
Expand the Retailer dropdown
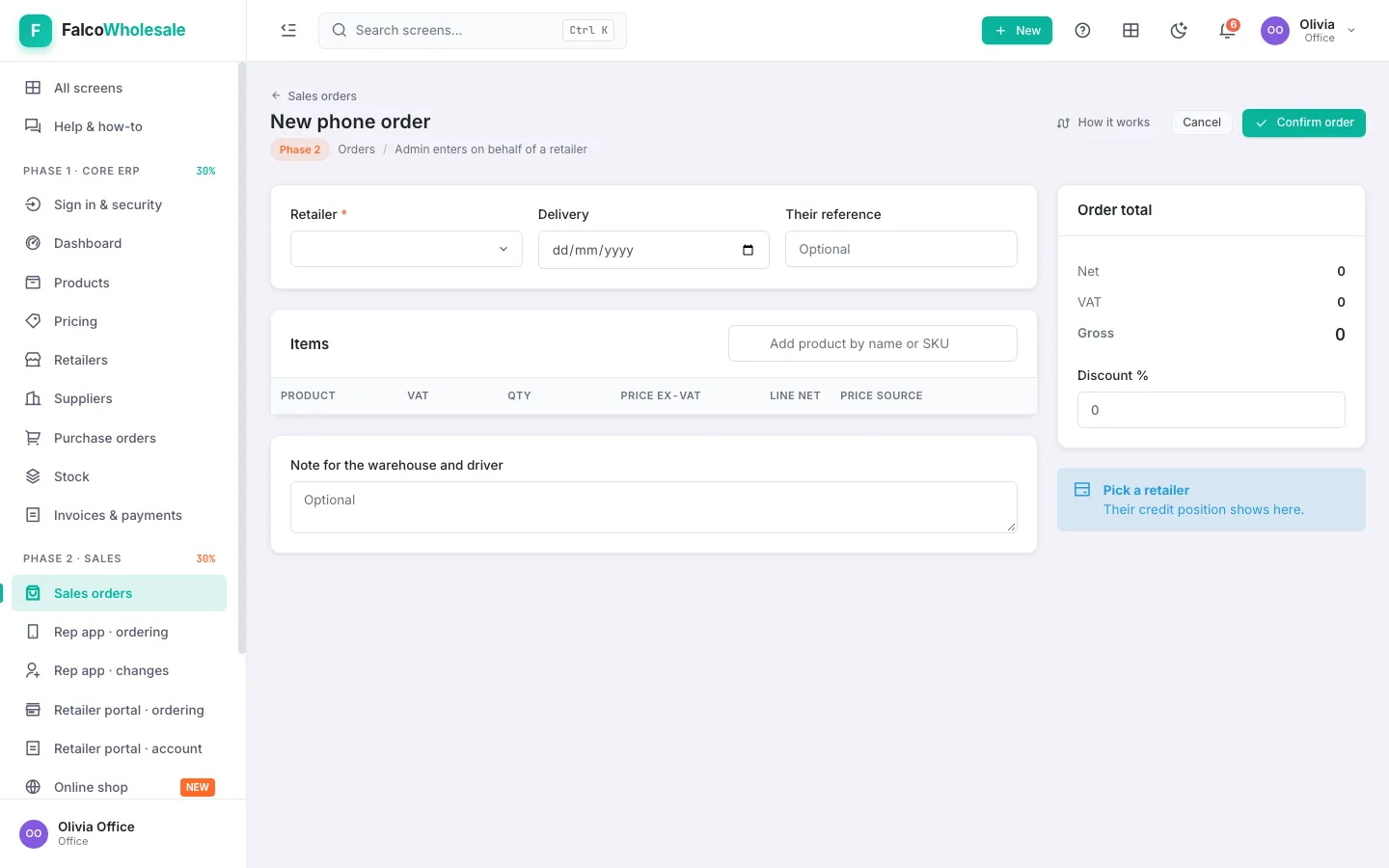pos(406,249)
